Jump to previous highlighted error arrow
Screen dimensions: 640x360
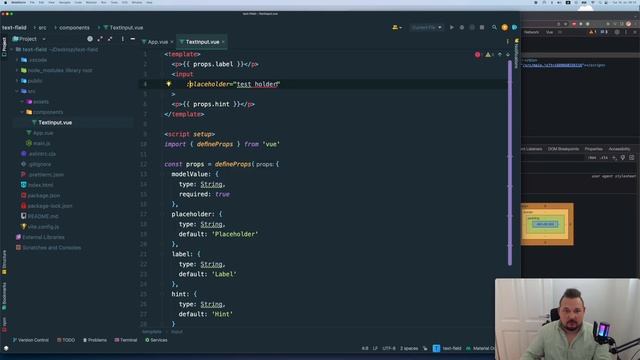click(500, 54)
